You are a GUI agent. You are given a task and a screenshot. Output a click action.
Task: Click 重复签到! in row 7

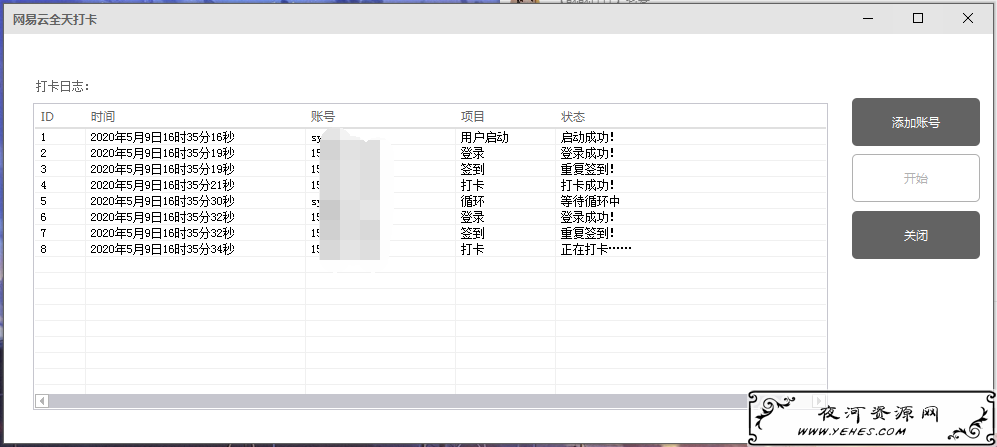(x=588, y=233)
